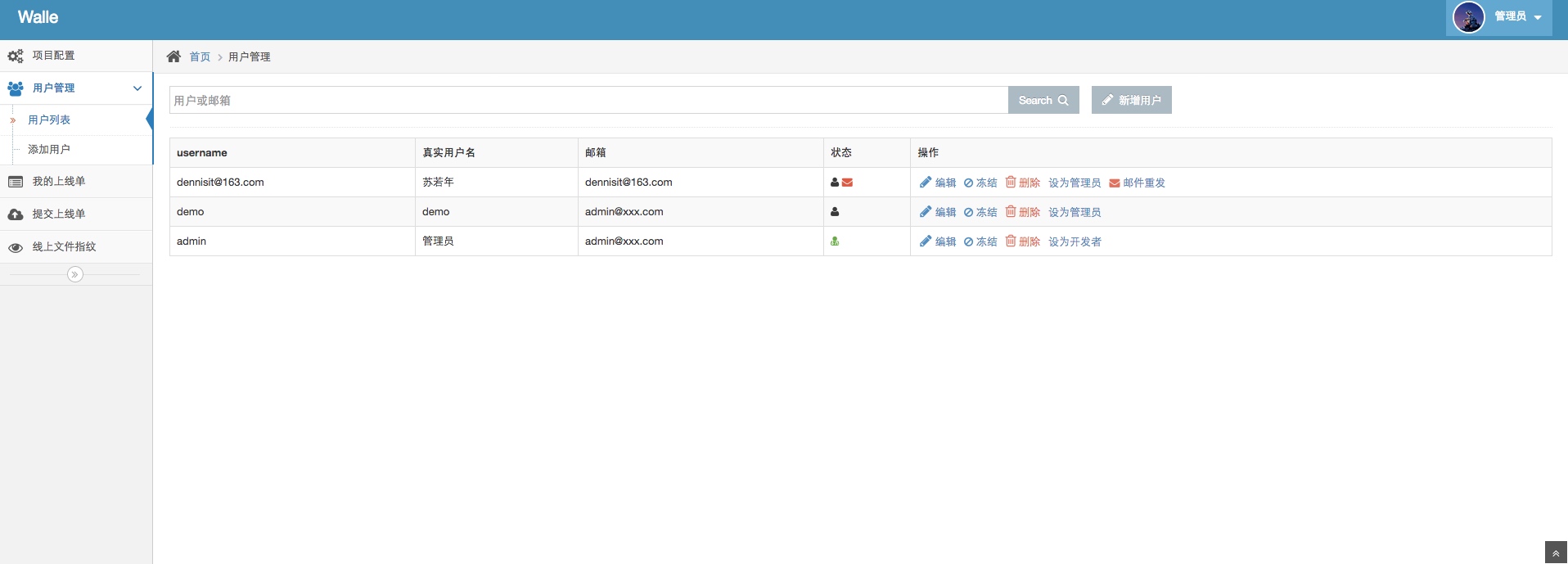Click user status icon in dennisit row

pyautogui.click(x=835, y=183)
